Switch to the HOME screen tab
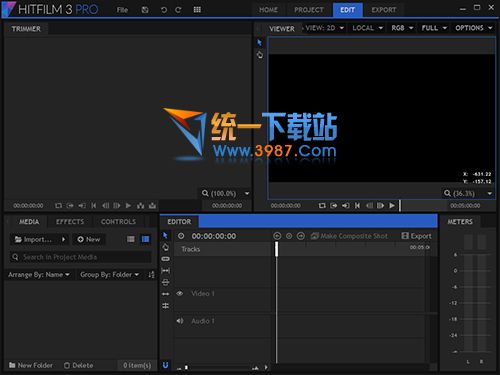Screen dimensions: 500x375 tap(268, 10)
